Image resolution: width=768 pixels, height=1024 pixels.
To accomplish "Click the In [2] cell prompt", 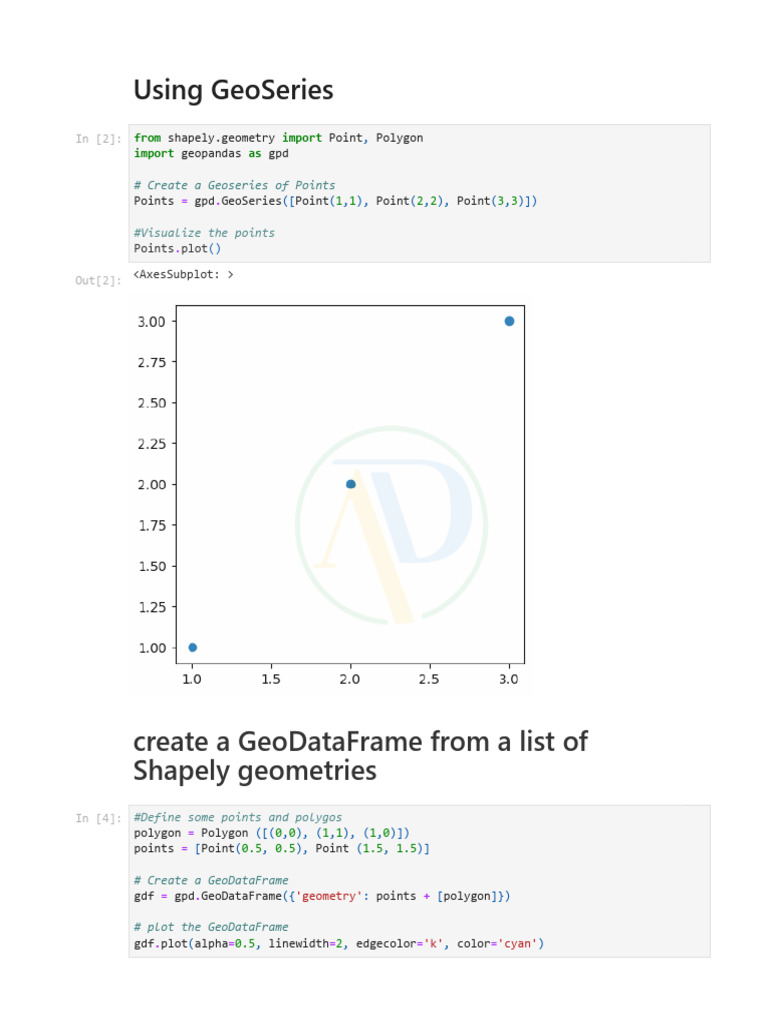I will 98,139.
